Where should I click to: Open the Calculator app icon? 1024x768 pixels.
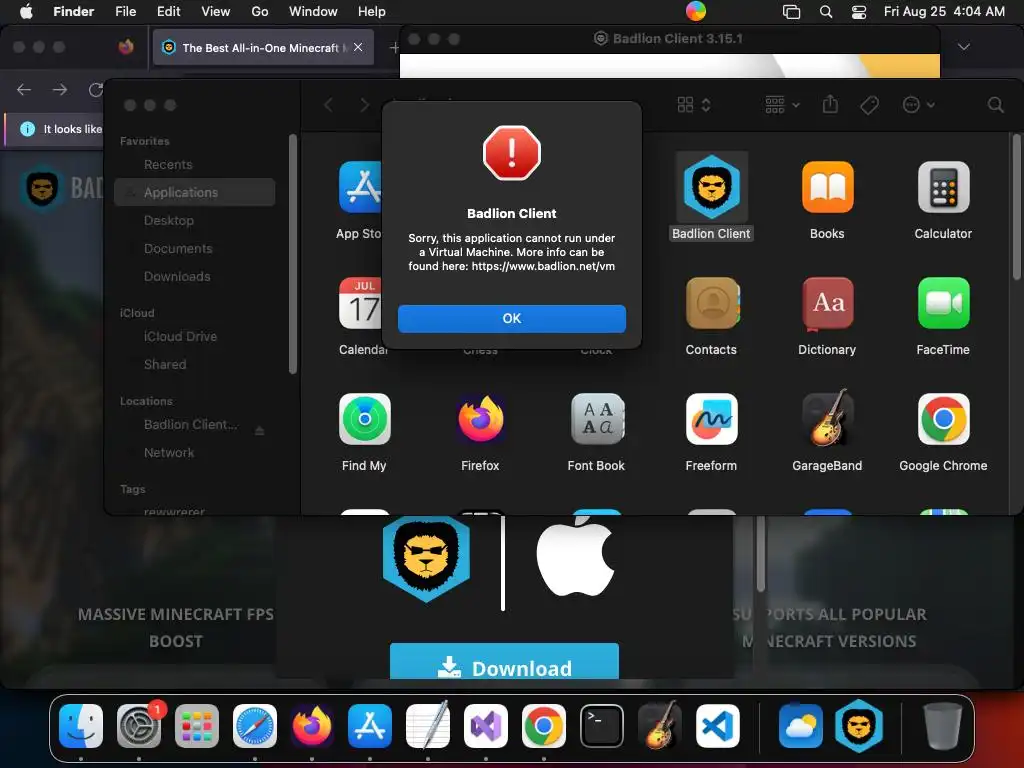coord(943,187)
